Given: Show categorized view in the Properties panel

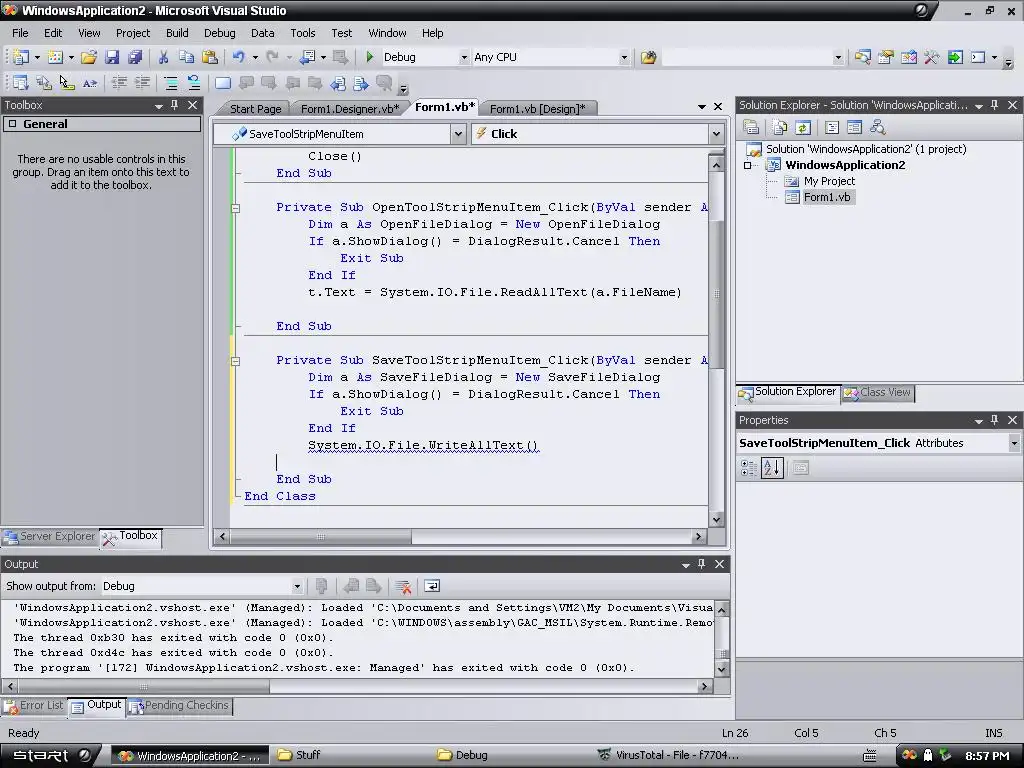Looking at the screenshot, I should pos(748,468).
